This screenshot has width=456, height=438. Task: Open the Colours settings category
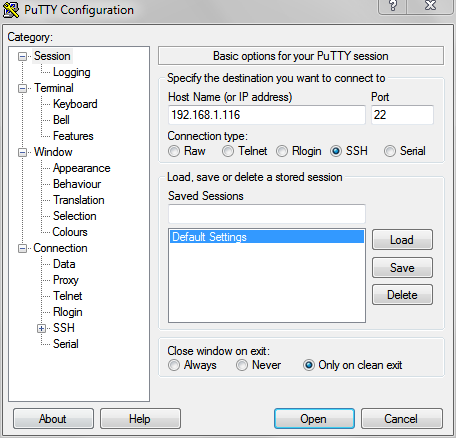click(70, 232)
